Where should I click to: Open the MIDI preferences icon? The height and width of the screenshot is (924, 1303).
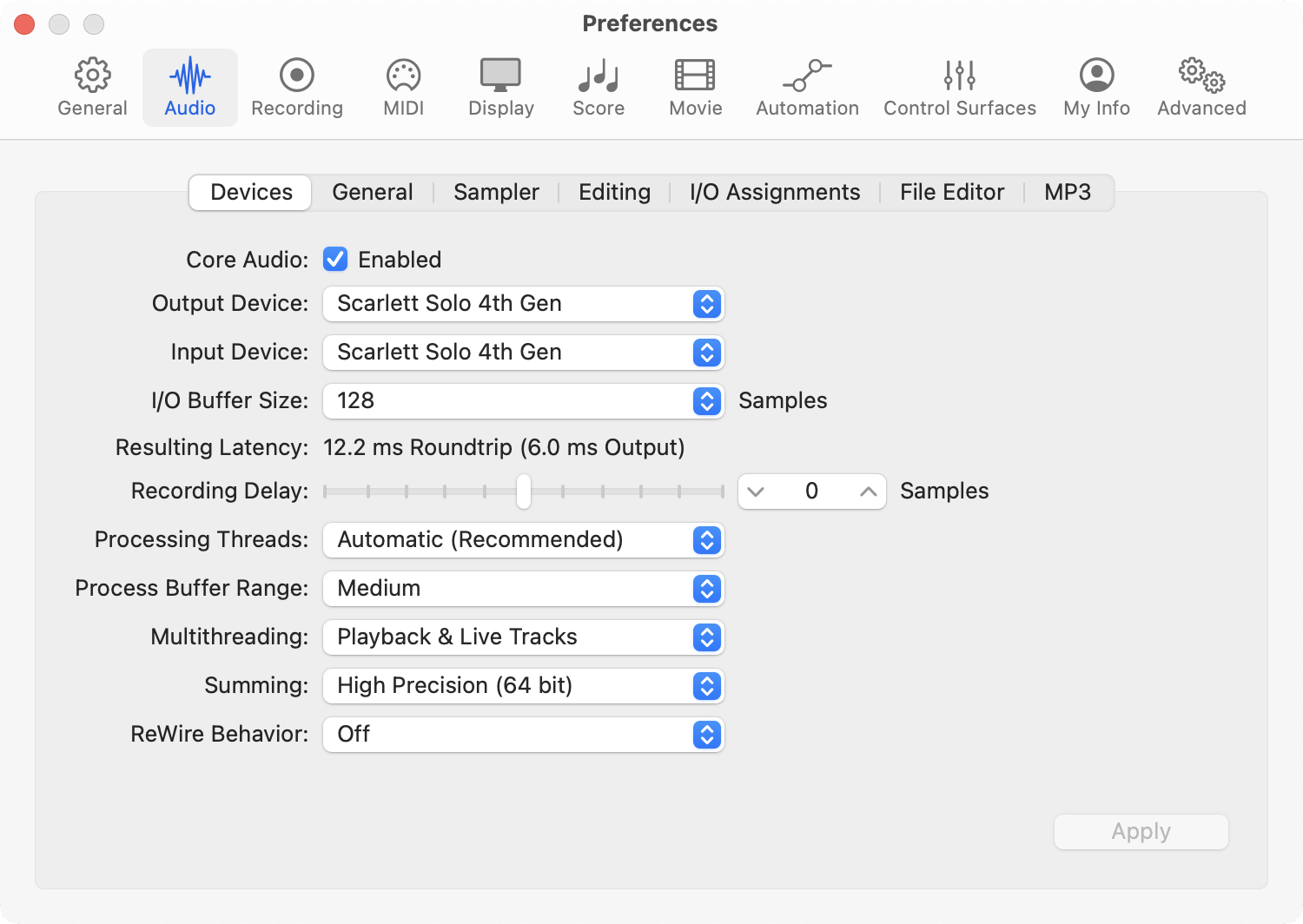402,86
